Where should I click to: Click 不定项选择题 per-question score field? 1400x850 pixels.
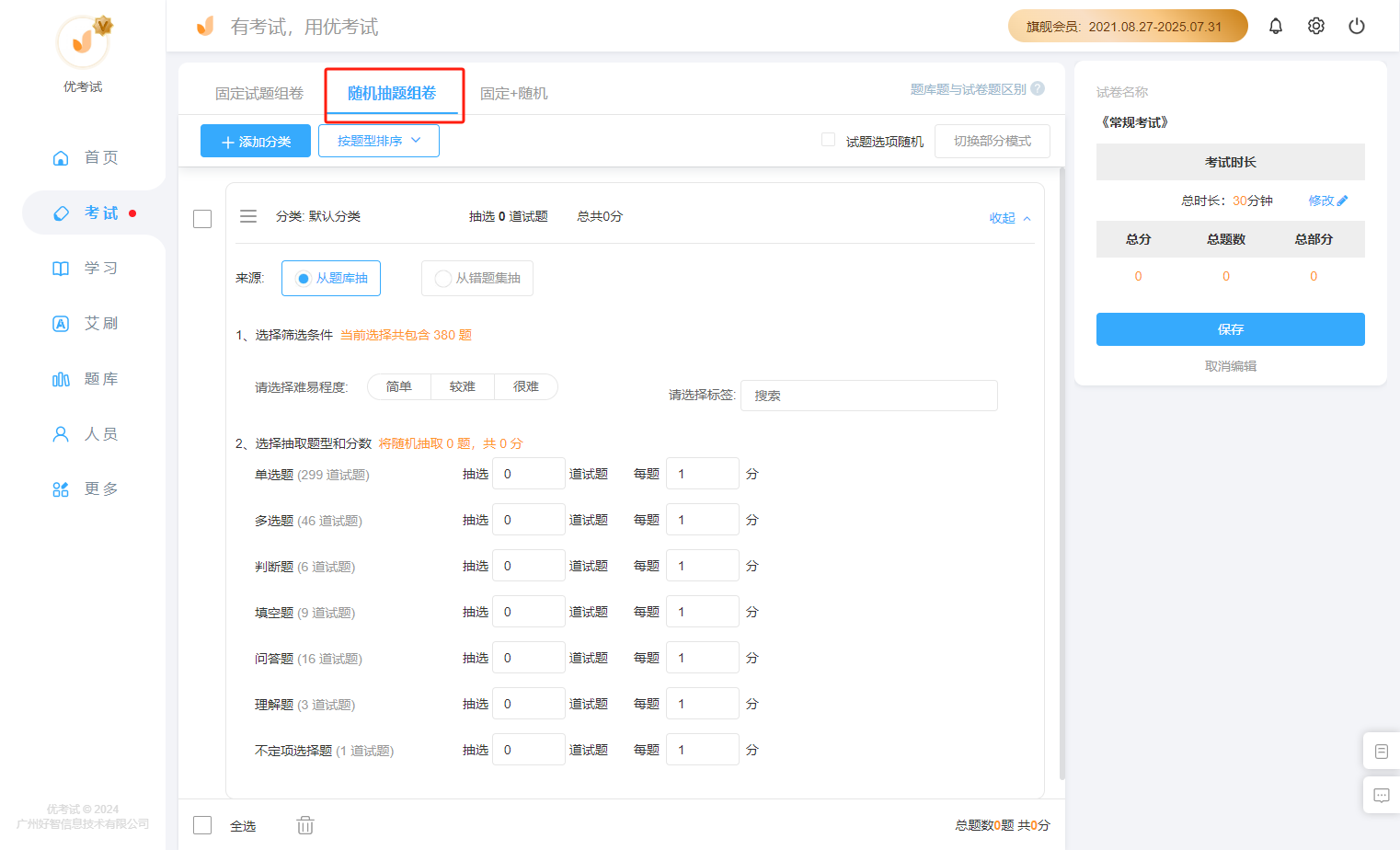703,750
